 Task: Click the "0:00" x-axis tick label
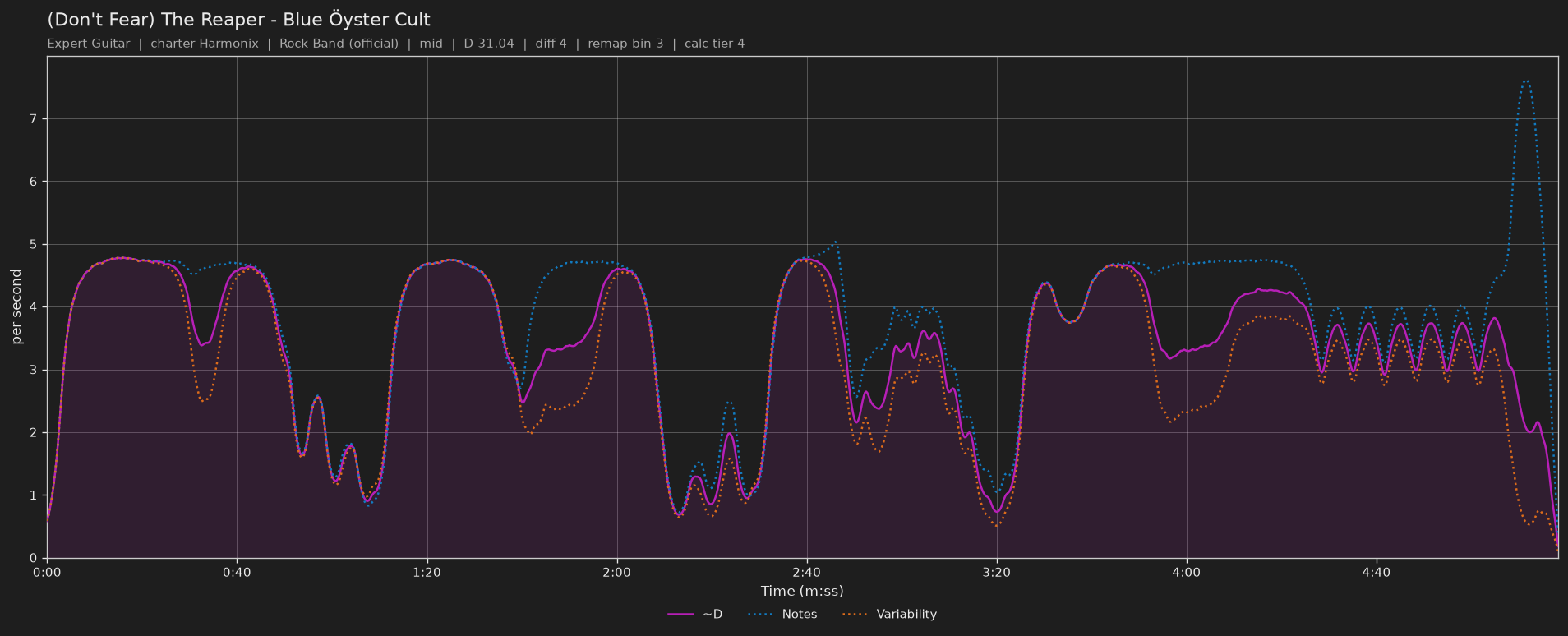point(47,572)
